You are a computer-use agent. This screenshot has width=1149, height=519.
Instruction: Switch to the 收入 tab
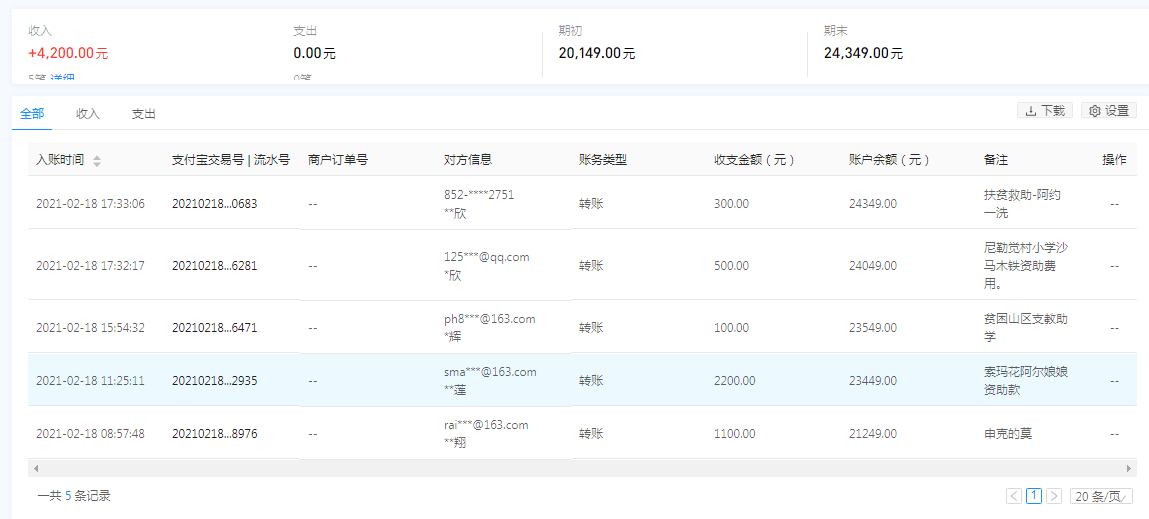[88, 114]
